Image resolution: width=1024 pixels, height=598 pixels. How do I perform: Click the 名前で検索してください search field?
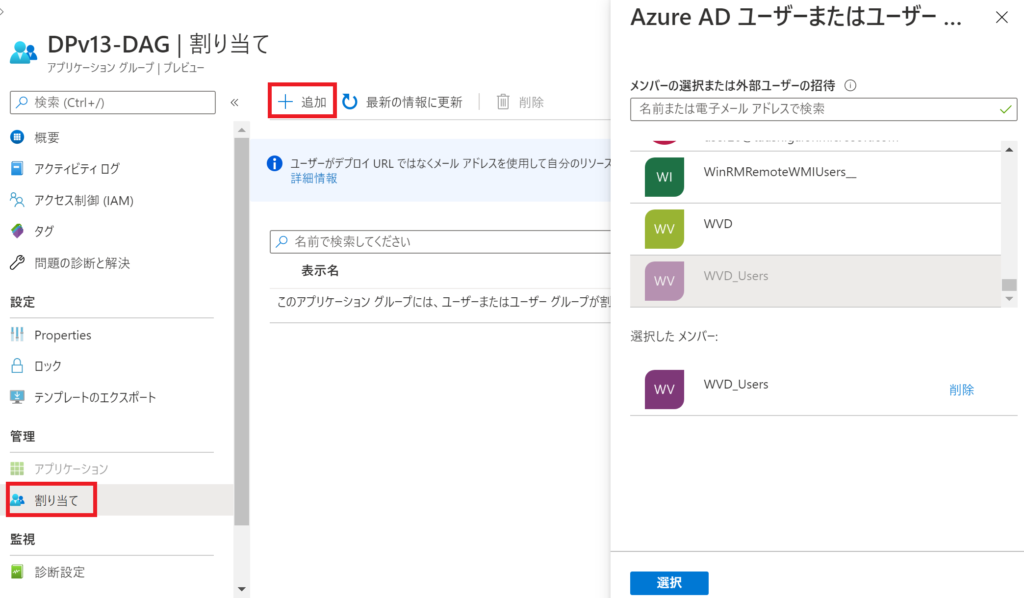[441, 242]
